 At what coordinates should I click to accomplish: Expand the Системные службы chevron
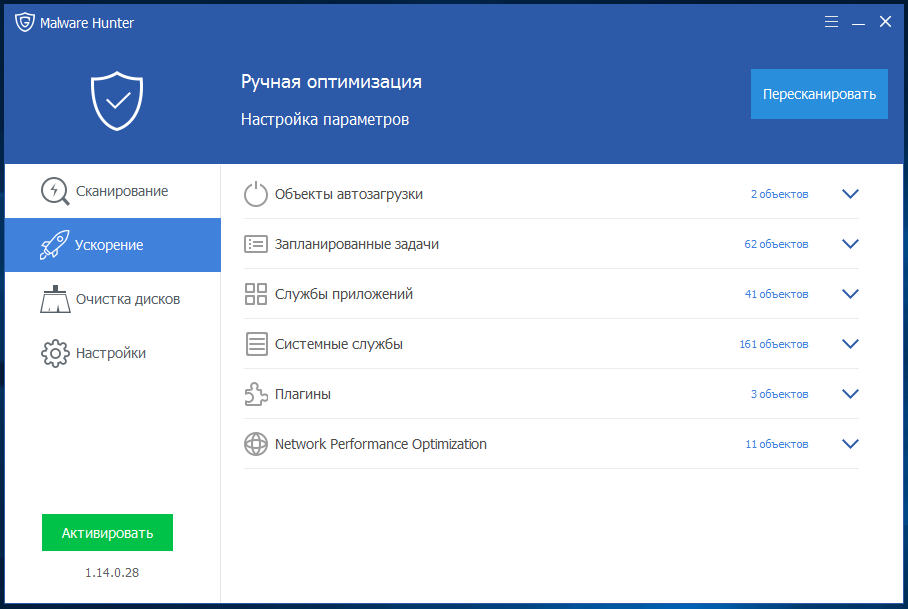[x=850, y=344]
